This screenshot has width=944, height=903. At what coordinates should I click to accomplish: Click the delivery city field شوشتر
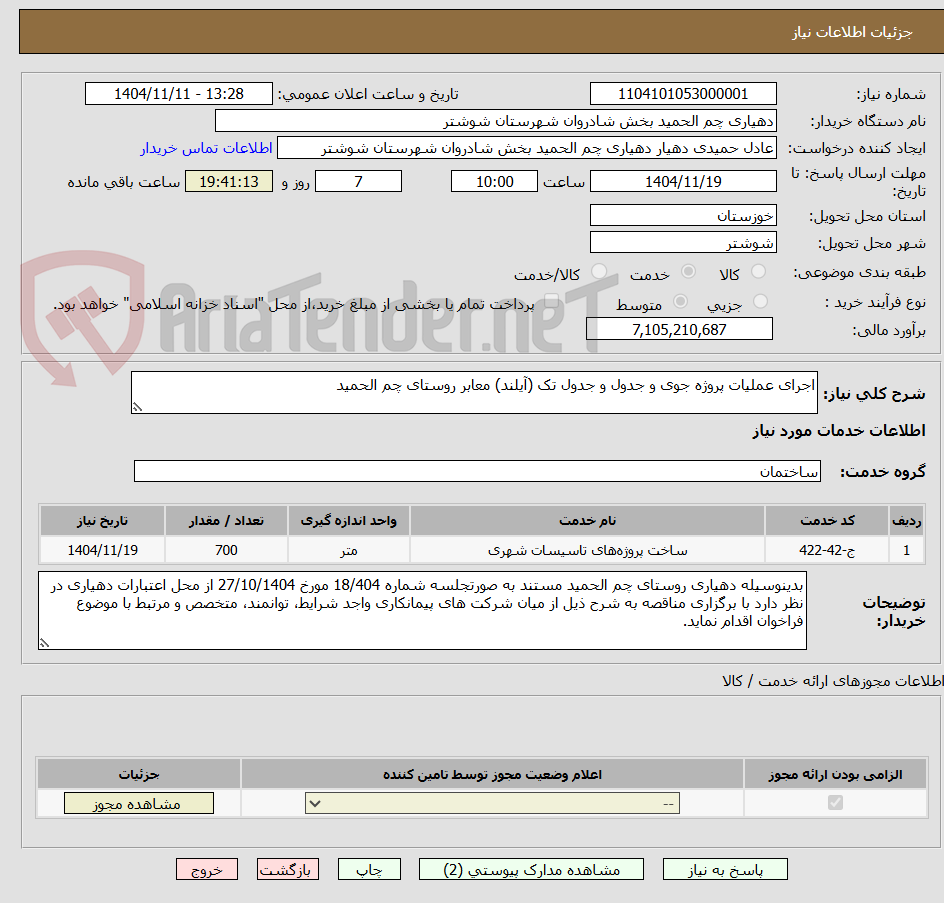(x=683, y=243)
